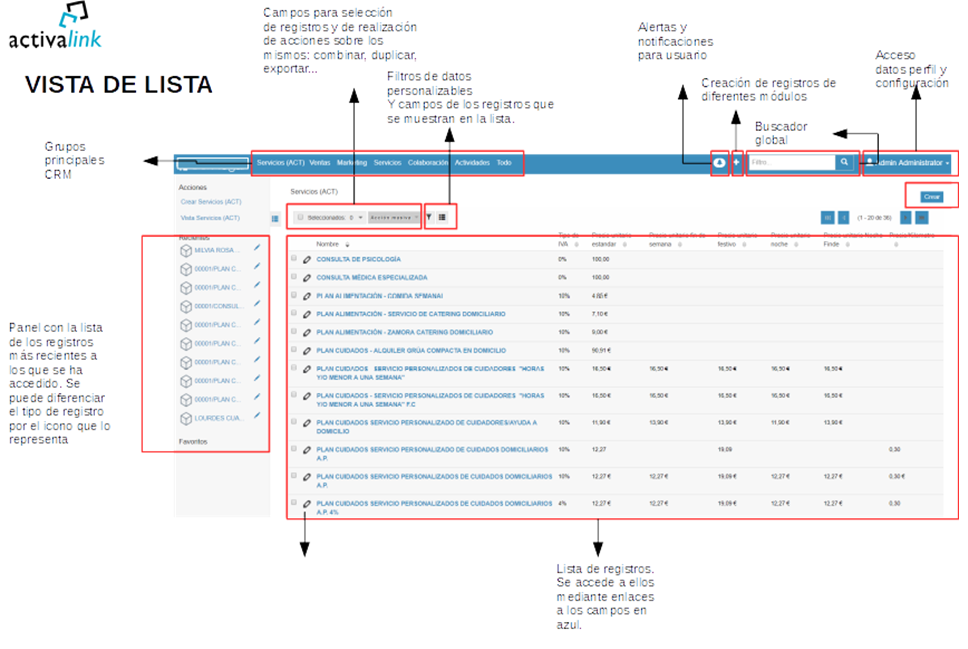Screen dimensions: 968x649
Task: Check the ZAMORA CATERING DOMICILIARIO row checkbox
Action: coord(294,331)
